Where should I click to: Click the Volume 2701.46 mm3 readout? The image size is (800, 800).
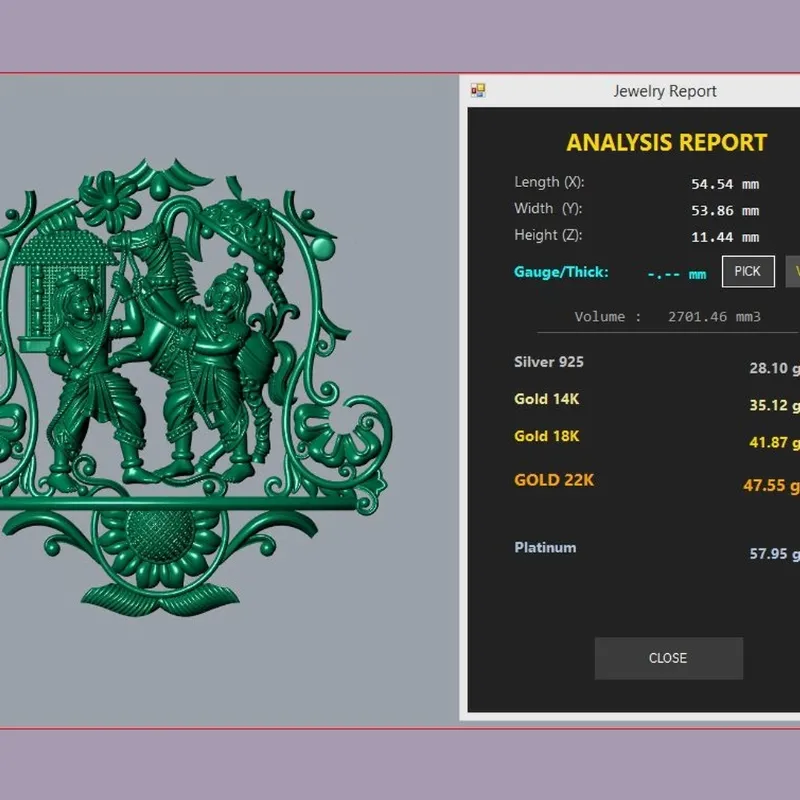click(667, 317)
